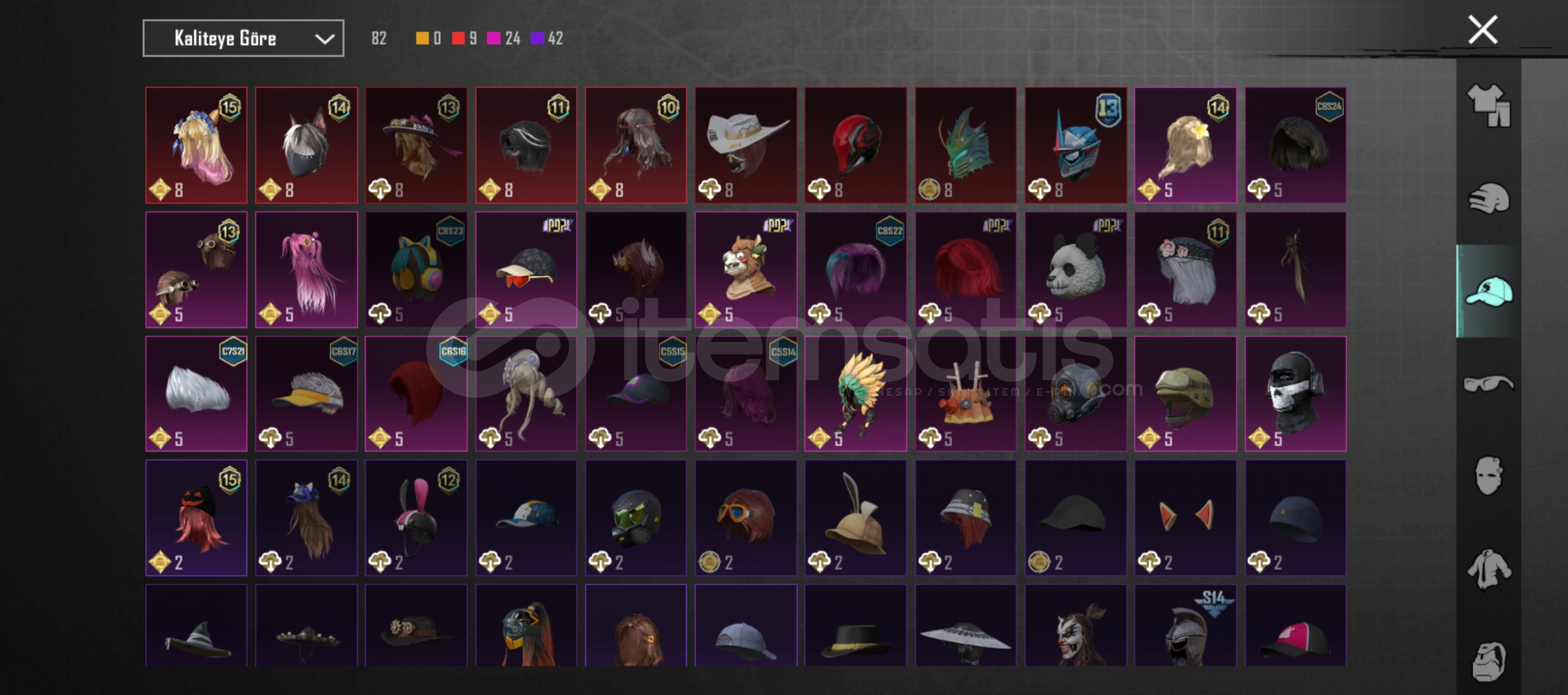Choose the red demon horns item
This screenshot has width=1568, height=695.
(1185, 518)
